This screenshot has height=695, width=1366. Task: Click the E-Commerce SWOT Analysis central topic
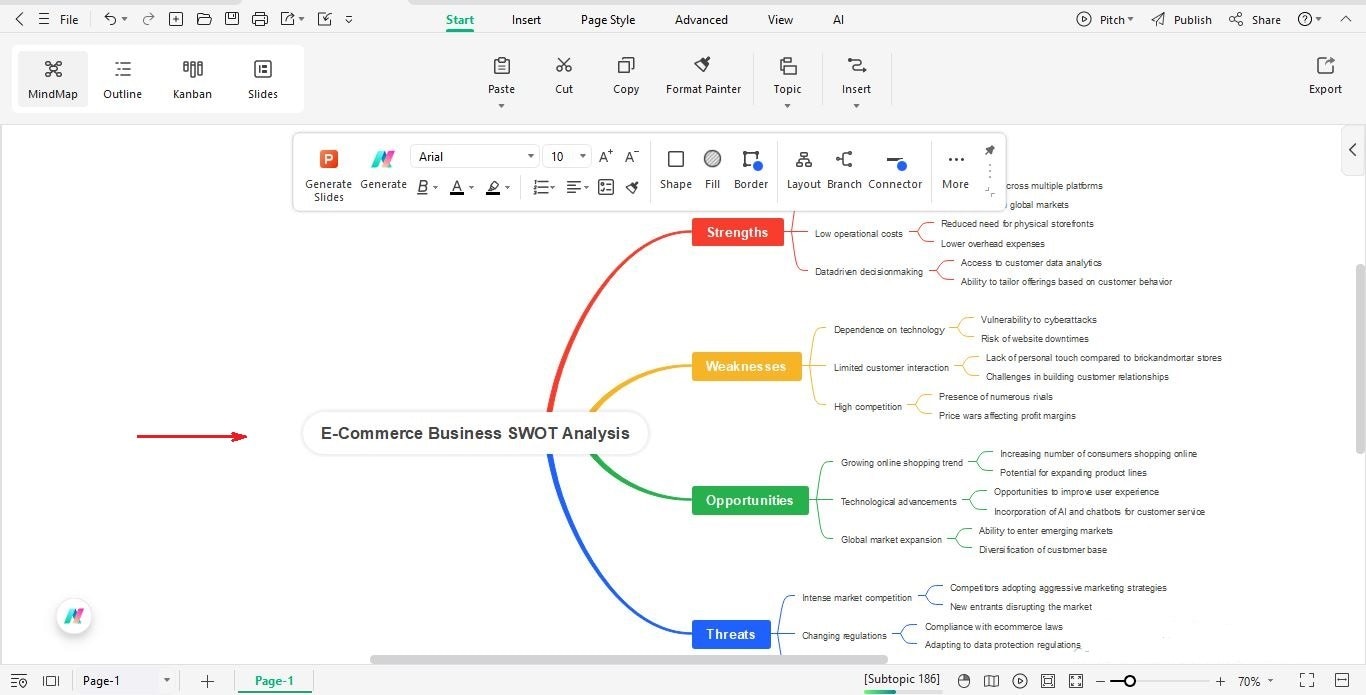[474, 433]
